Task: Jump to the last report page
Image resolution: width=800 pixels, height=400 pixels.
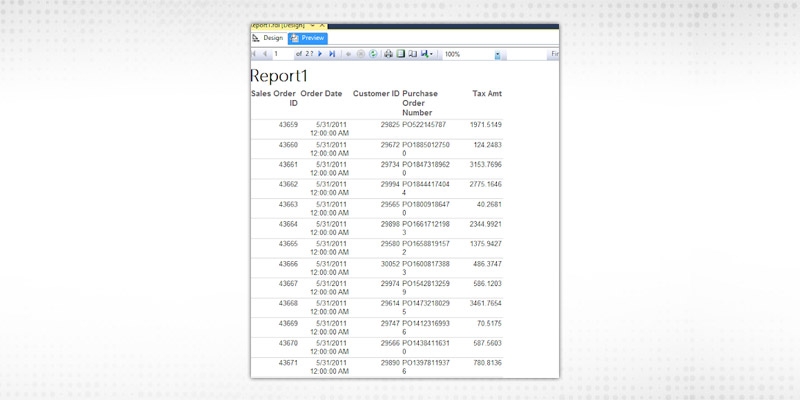Action: click(331, 54)
